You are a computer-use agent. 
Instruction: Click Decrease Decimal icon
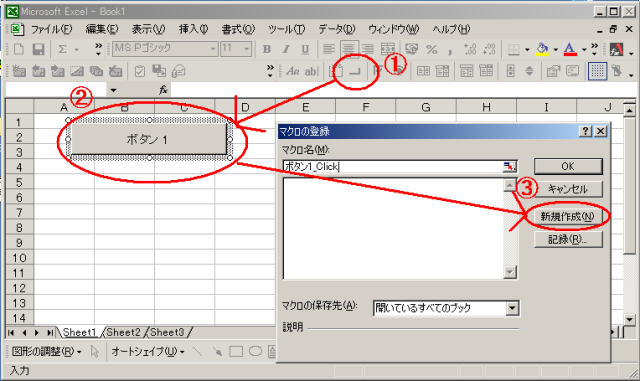point(489,49)
